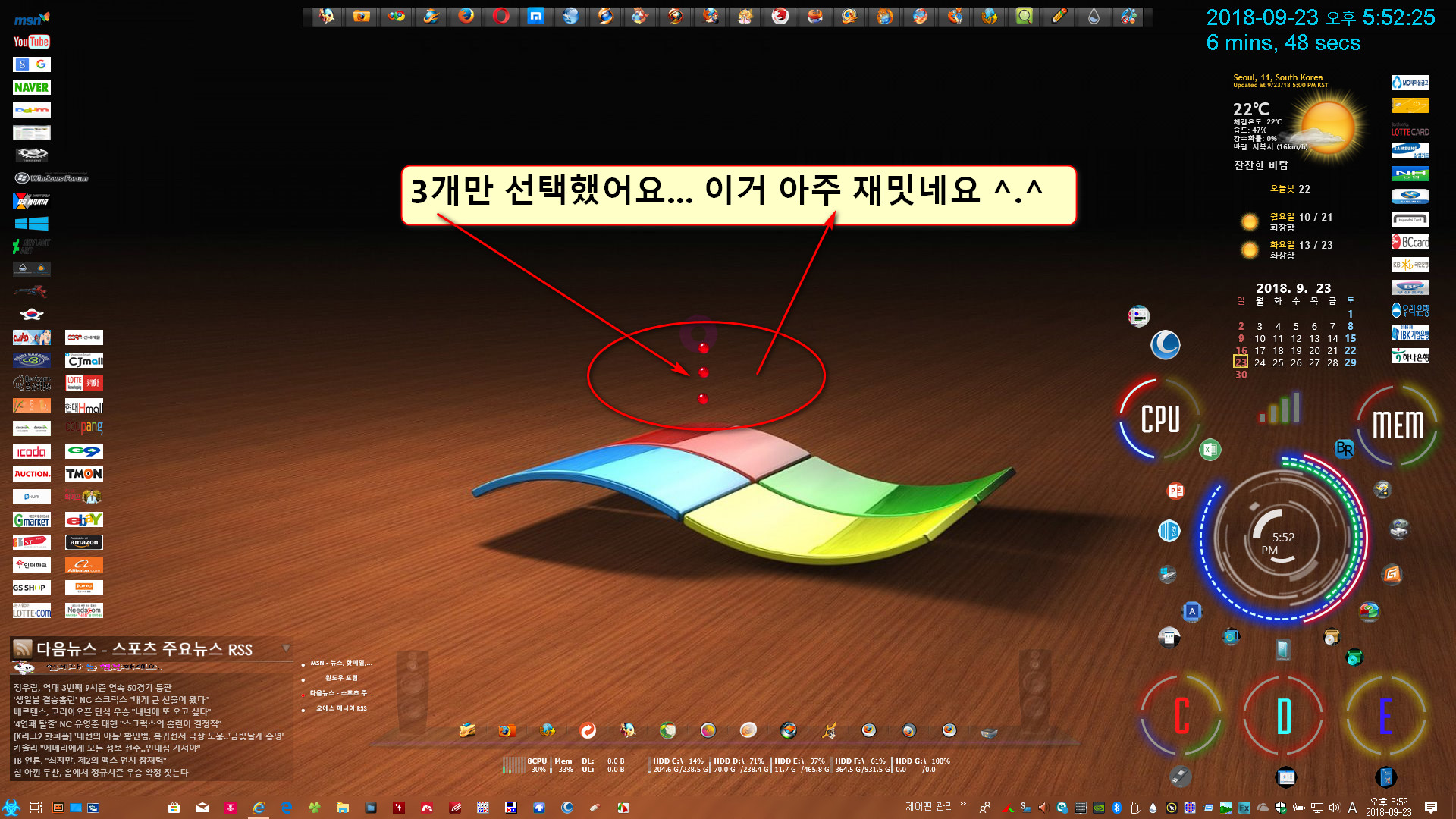Open the CJmall shopping shortcut
The image size is (1456, 819).
[x=83, y=360]
